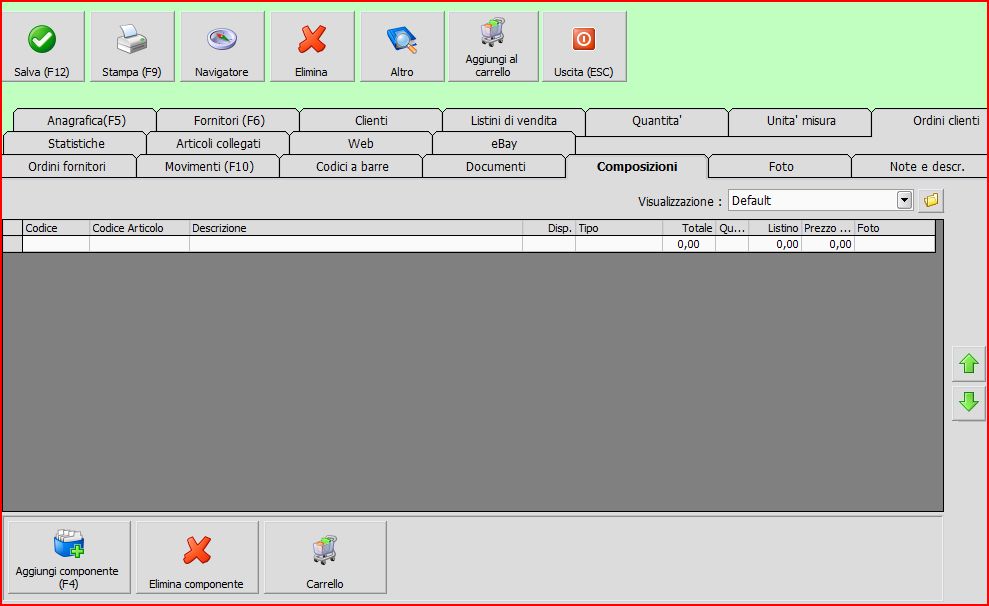
Task: Click the Stampa (F9) printer button
Action: pyautogui.click(x=132, y=47)
